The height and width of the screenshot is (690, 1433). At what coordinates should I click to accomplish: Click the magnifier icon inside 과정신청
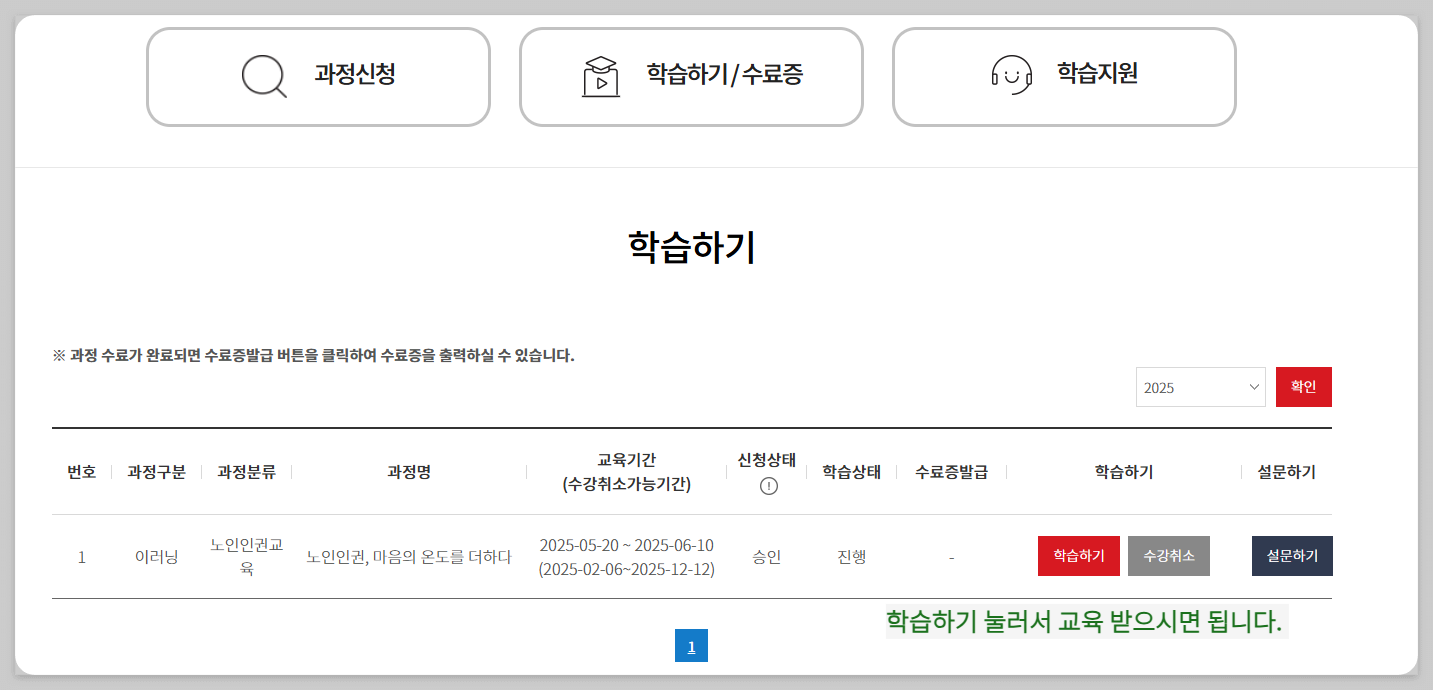click(262, 76)
